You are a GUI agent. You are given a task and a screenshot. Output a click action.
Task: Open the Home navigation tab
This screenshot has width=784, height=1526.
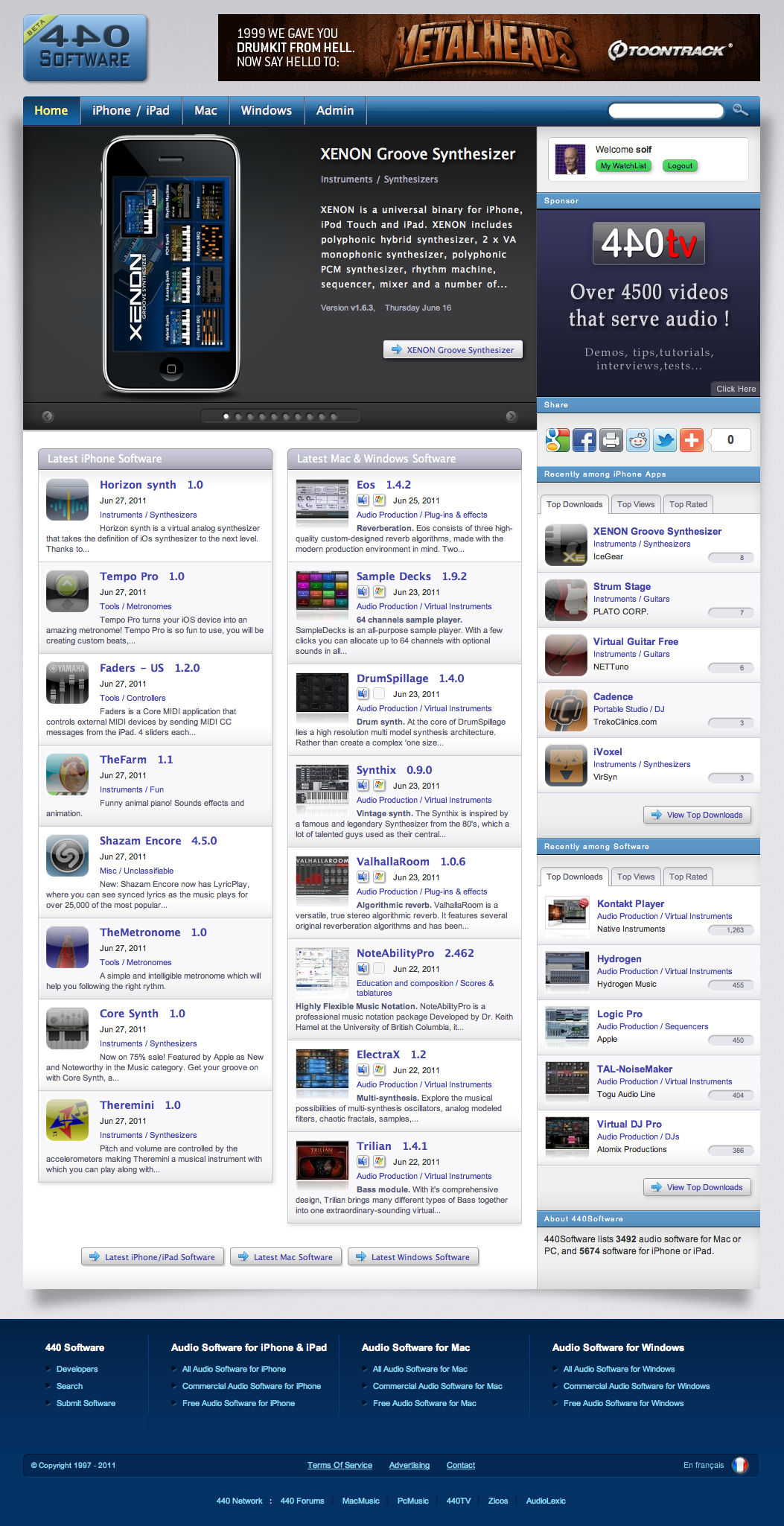(51, 110)
